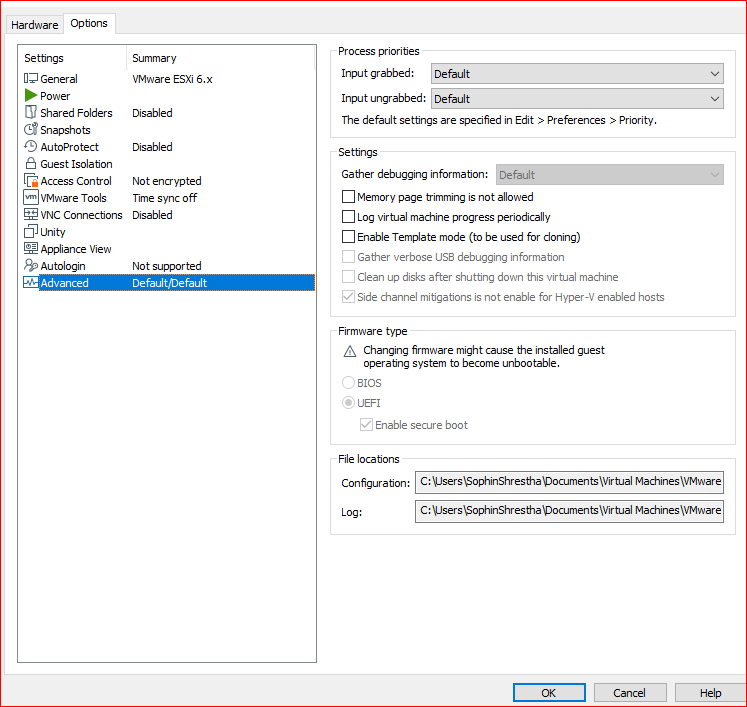The height and width of the screenshot is (707, 747).
Task: Click the Access Control lock icon
Action: click(x=31, y=181)
